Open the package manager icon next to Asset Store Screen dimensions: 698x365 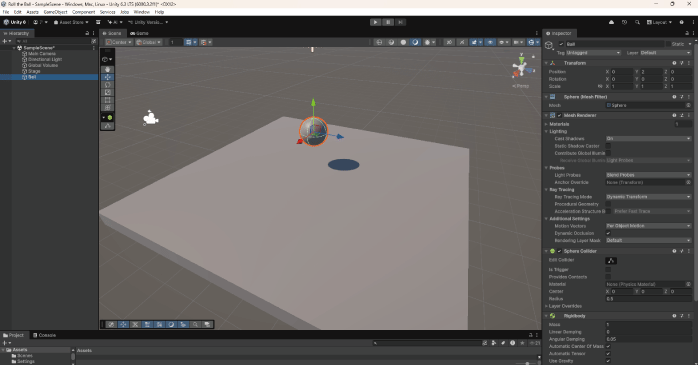coord(98,22)
